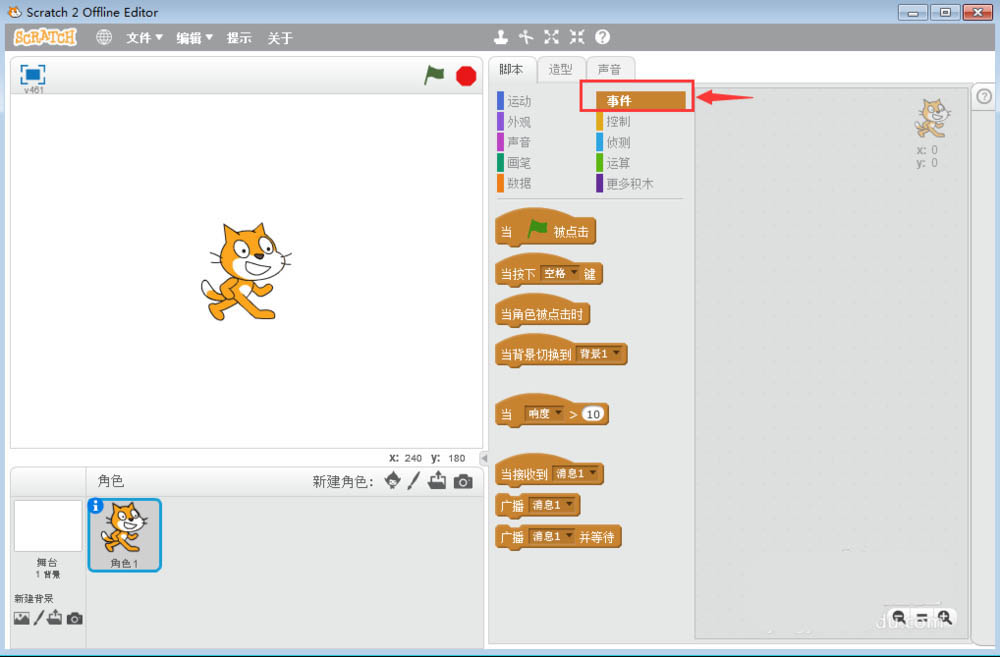Image resolution: width=1000 pixels, height=657 pixels.
Task: Select the Duplicate stamp tool
Action: click(501, 37)
